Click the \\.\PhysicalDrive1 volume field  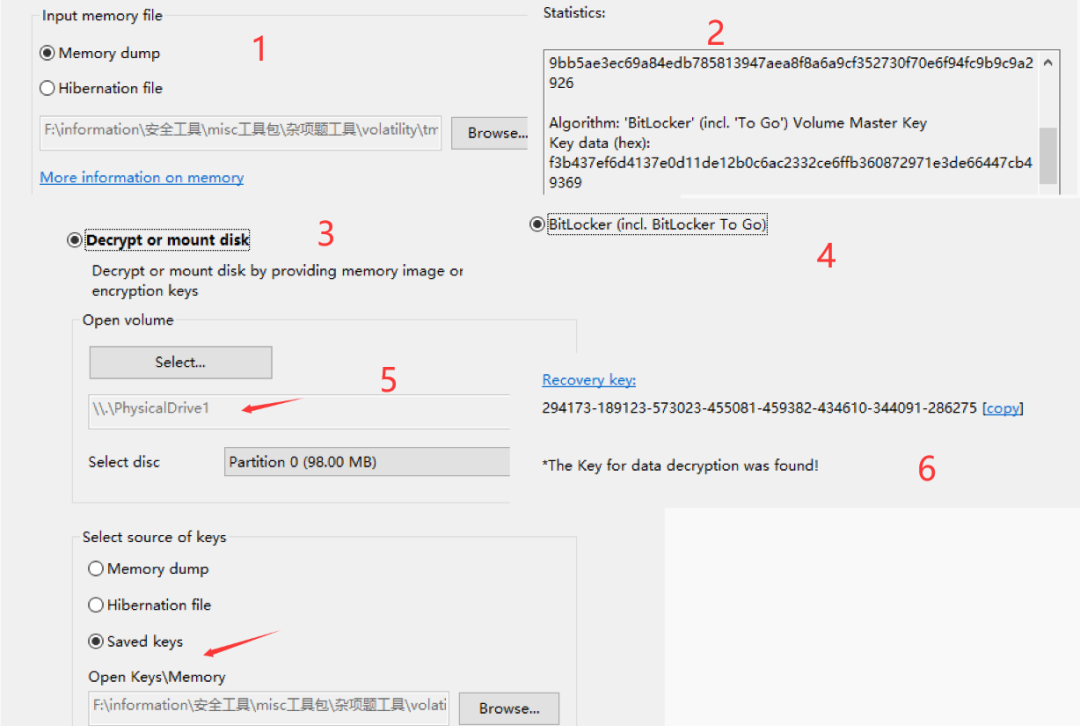299,411
